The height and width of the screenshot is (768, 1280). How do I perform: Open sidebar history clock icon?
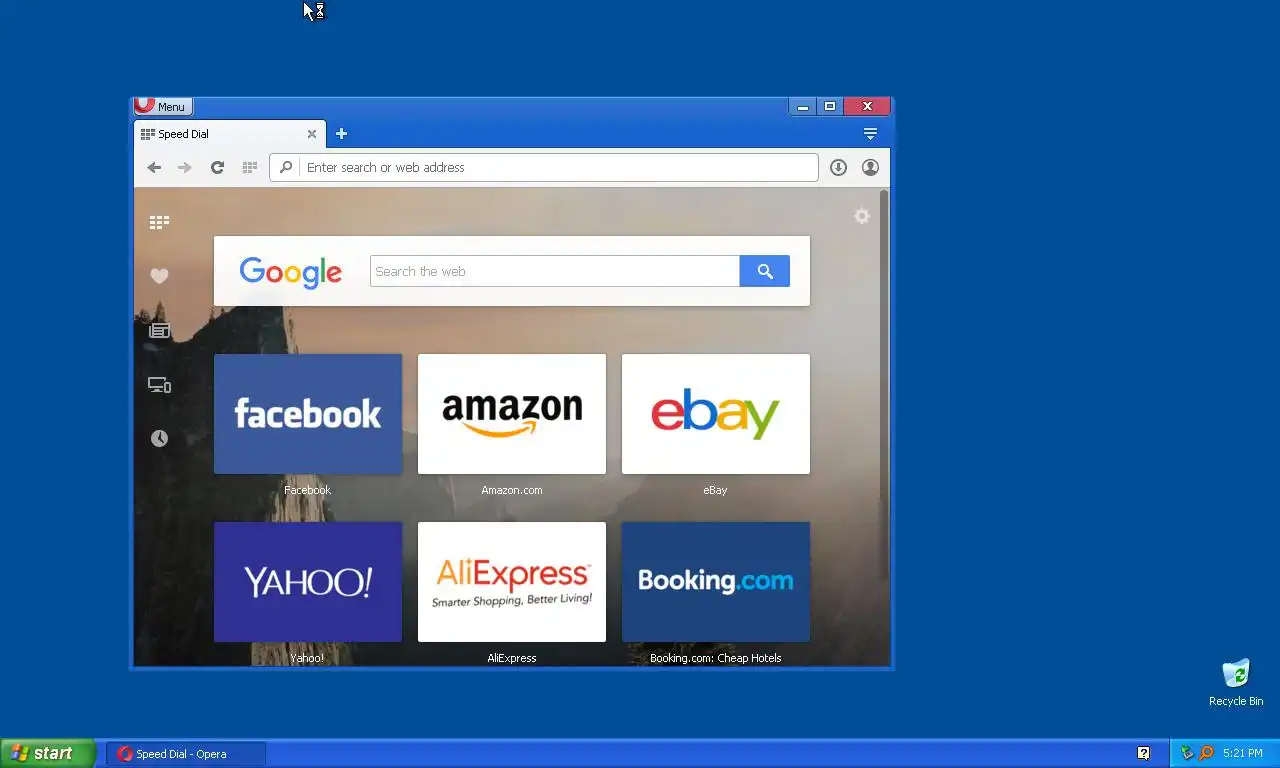[x=159, y=438]
